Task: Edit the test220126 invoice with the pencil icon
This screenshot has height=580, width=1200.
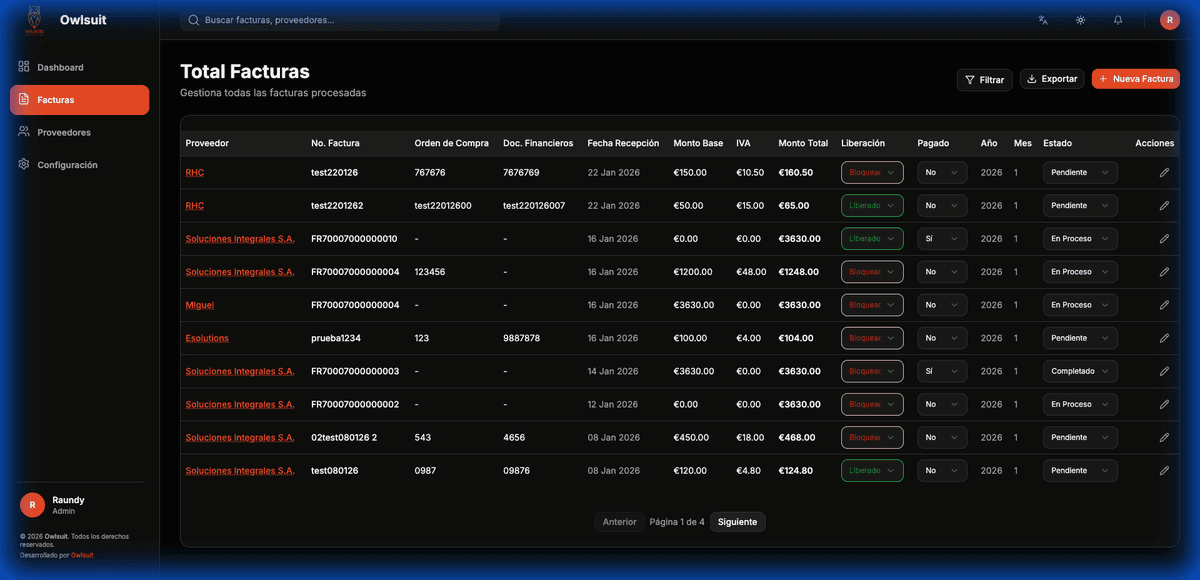Action: pos(1163,172)
